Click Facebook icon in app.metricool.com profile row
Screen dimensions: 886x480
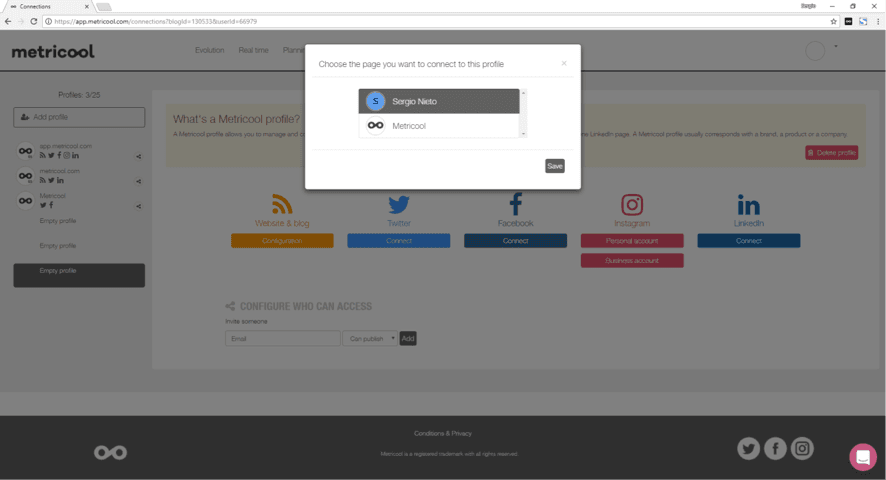tap(59, 155)
